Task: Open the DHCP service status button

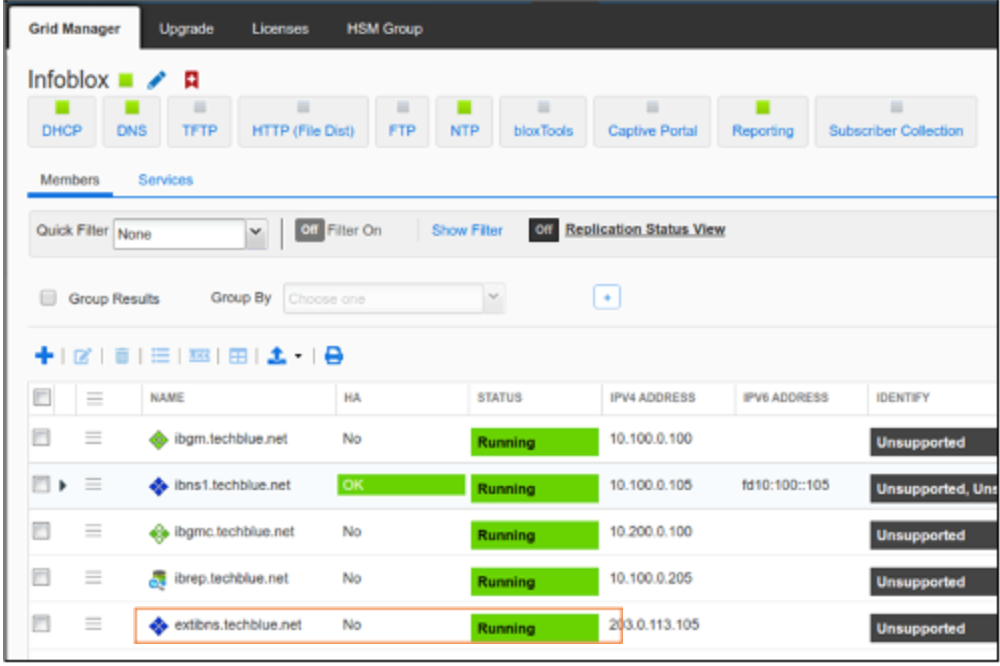Action: click(x=62, y=121)
